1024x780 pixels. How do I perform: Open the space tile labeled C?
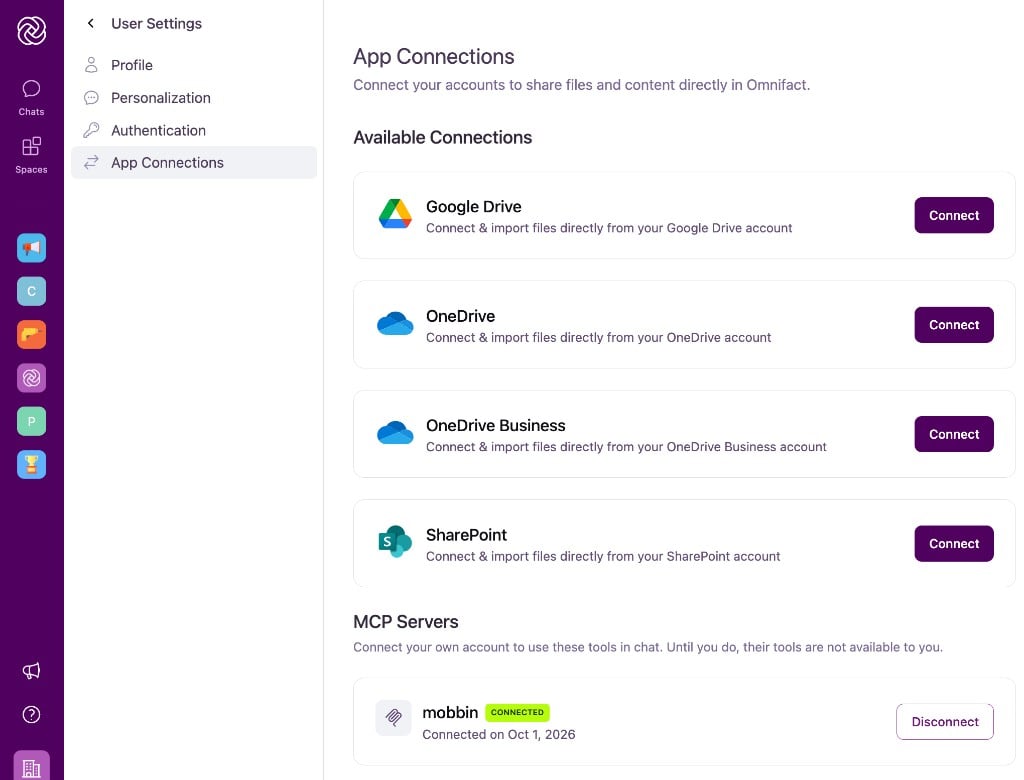click(31, 291)
